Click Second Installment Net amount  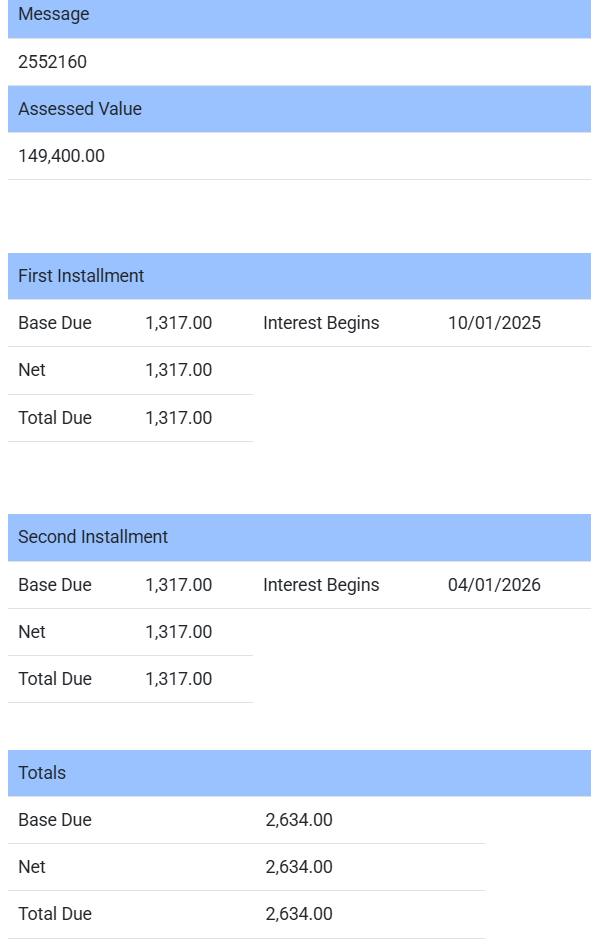point(179,632)
